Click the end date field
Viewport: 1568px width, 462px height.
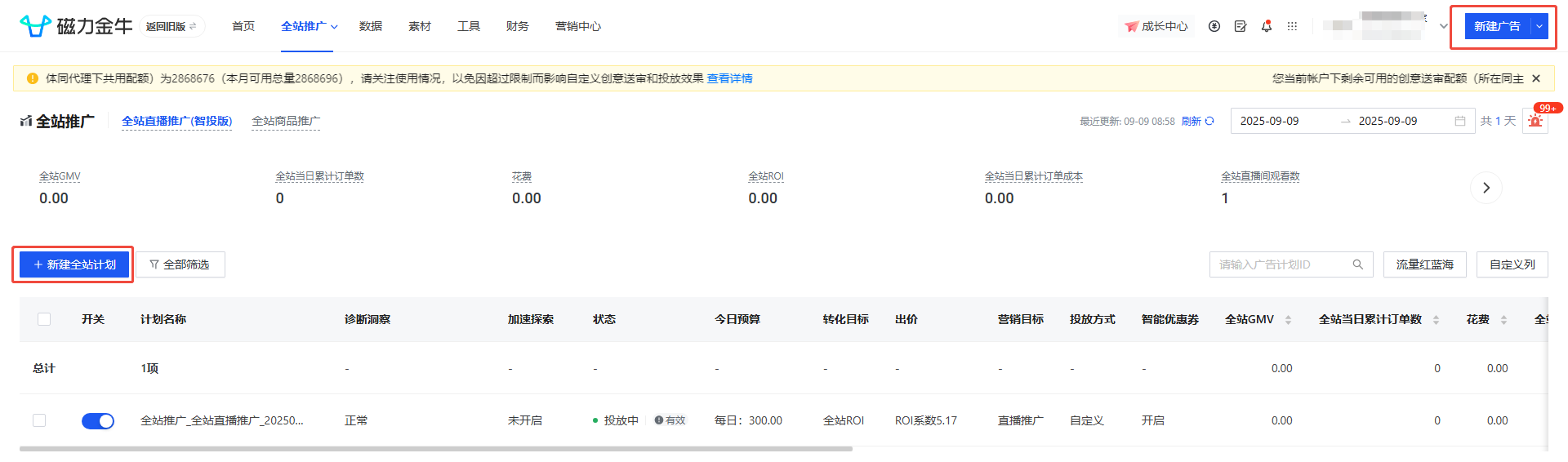pyautogui.click(x=1388, y=121)
